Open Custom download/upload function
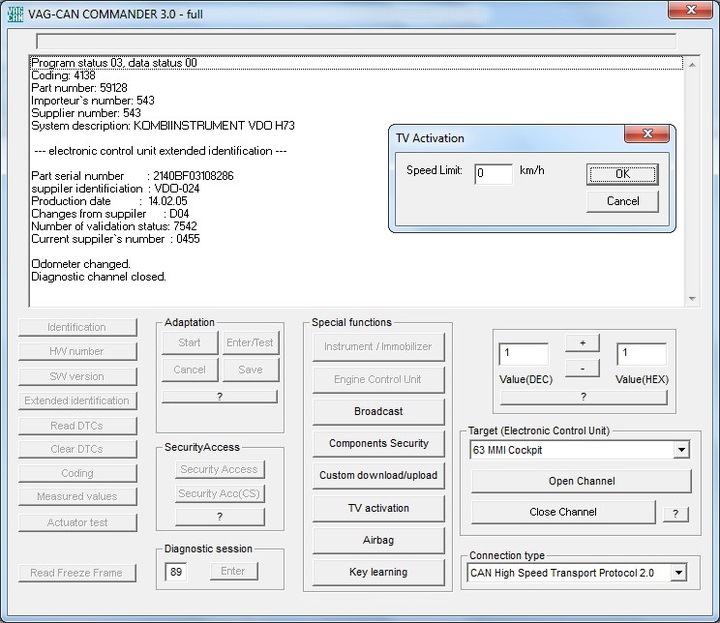This screenshot has height=623, width=720. coord(378,475)
